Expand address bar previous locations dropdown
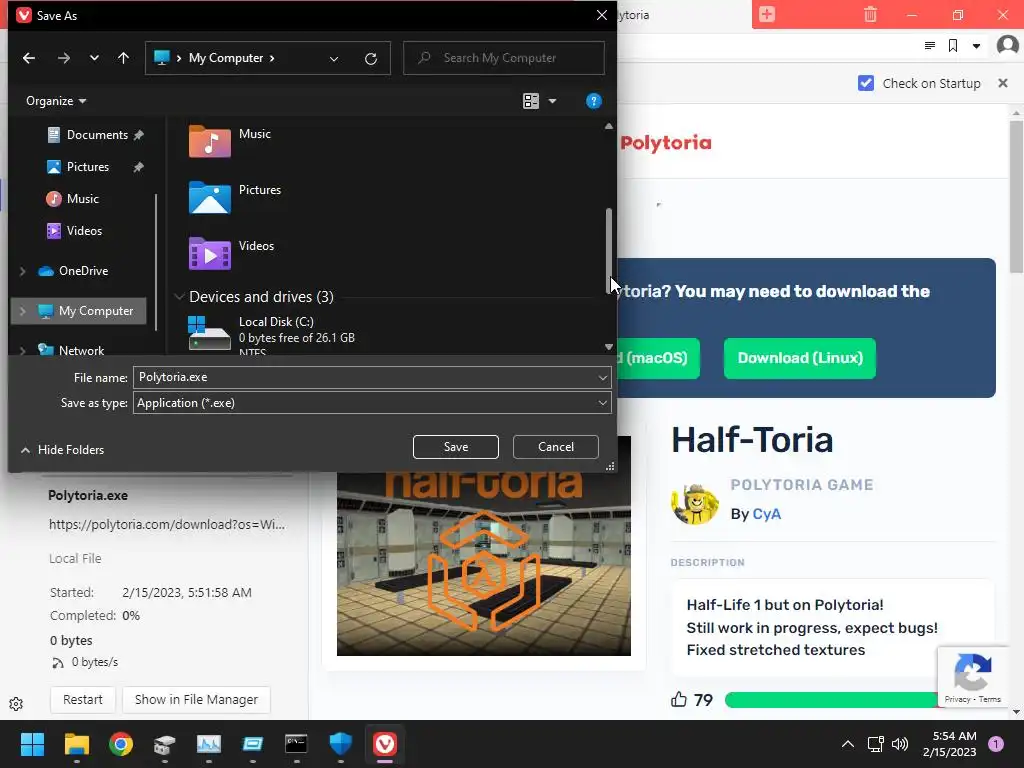Screen dimensions: 1024x768 pyautogui.click(x=334, y=59)
